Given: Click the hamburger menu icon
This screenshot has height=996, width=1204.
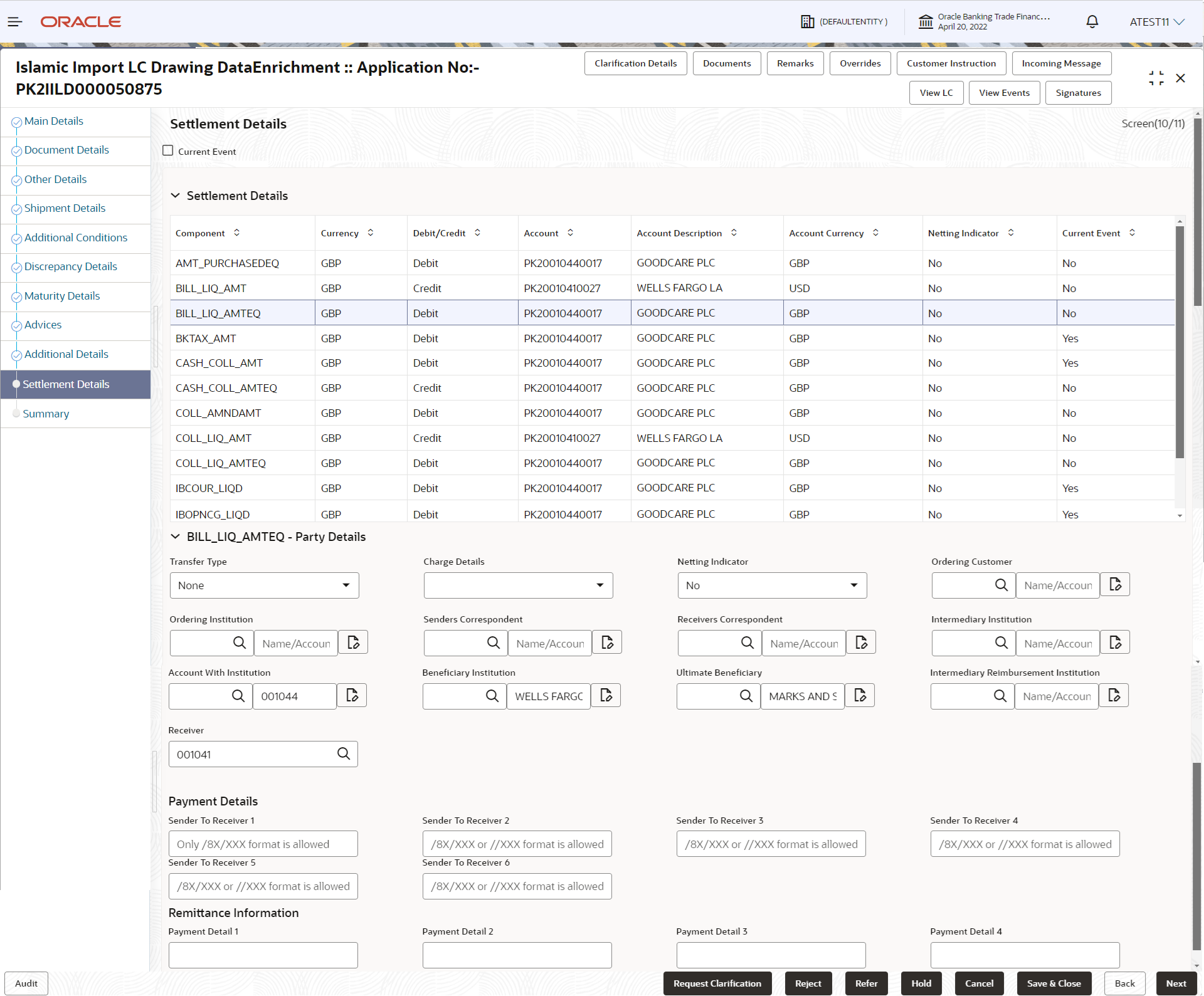Looking at the screenshot, I should (x=15, y=22).
